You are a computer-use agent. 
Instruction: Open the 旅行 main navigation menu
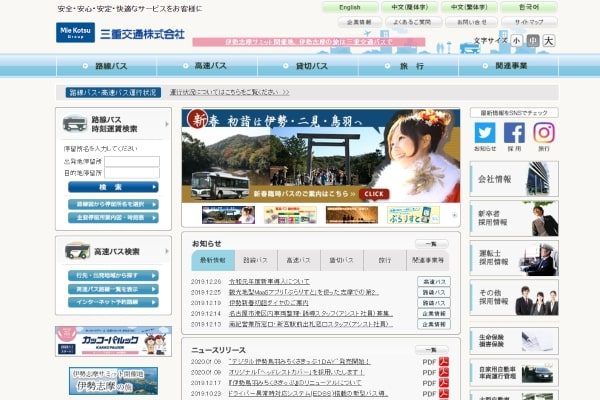tap(408, 66)
